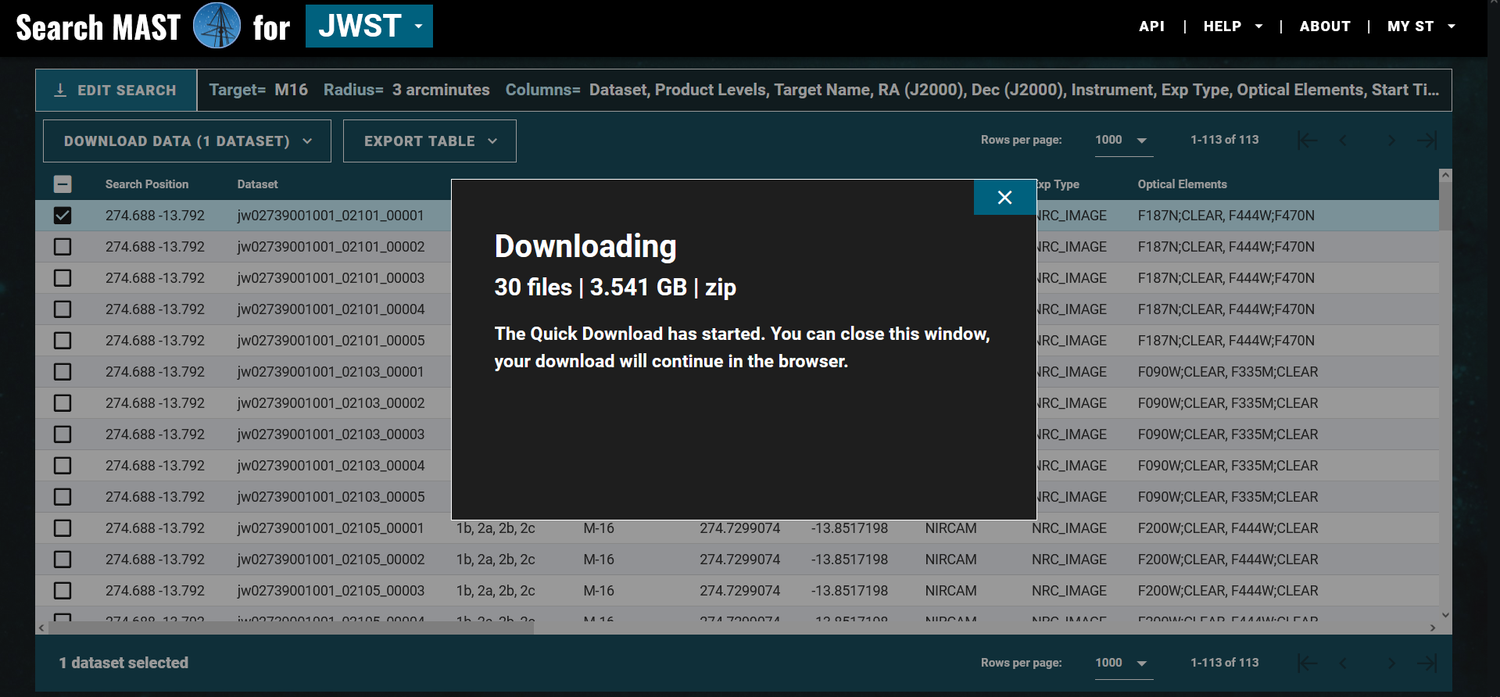Click the horizontal scrollbar left arrow
This screenshot has width=1500, height=697.
42,628
